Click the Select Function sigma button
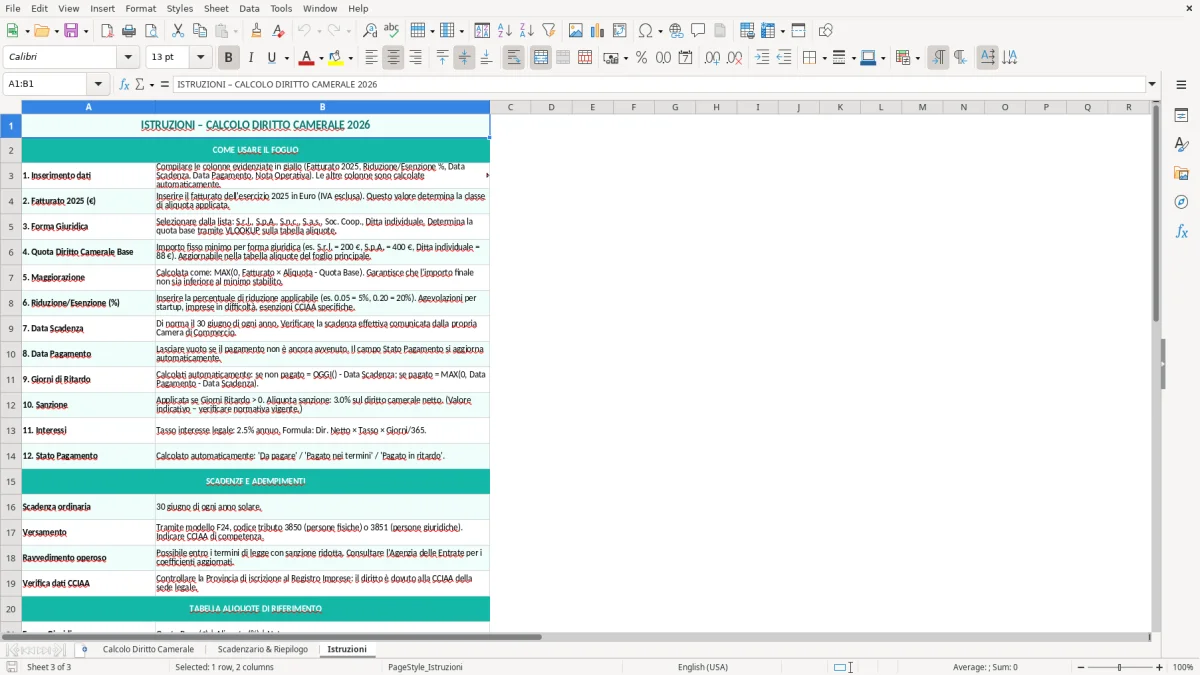The height and width of the screenshot is (675, 1200). click(139, 84)
